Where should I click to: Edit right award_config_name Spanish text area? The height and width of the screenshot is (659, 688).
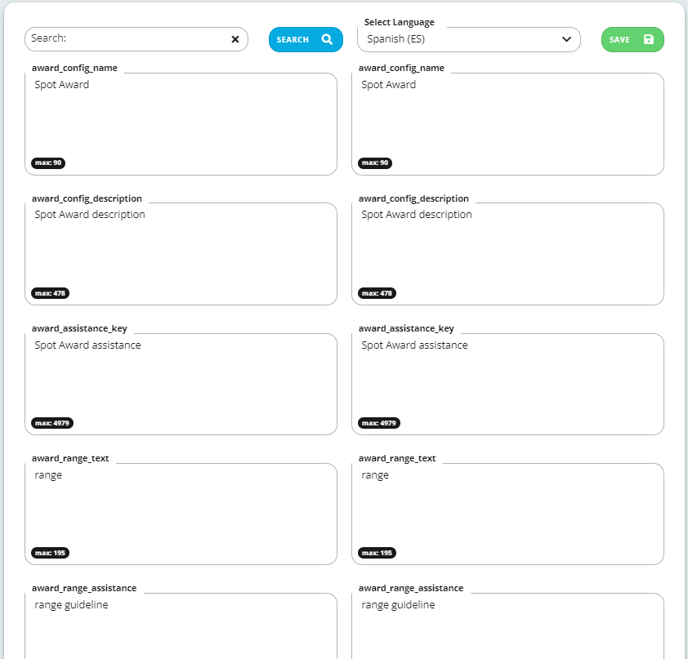coord(508,124)
